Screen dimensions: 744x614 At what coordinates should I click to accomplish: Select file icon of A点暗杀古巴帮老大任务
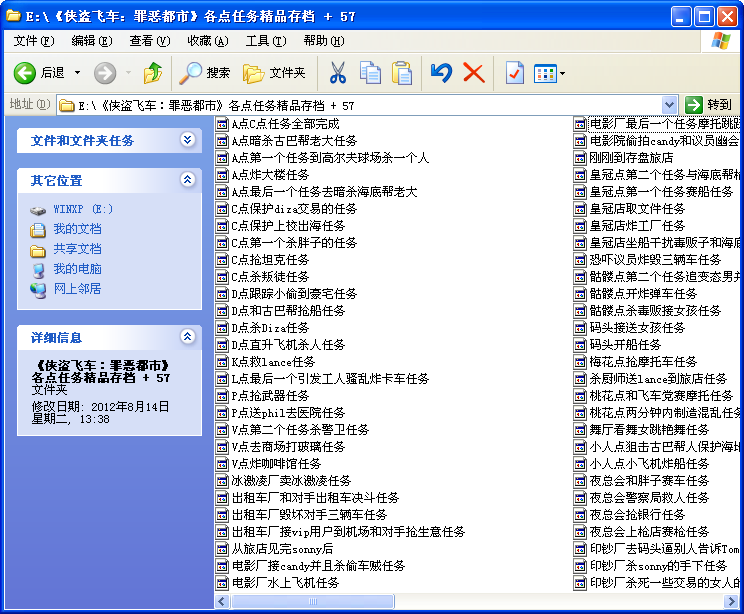[222, 141]
